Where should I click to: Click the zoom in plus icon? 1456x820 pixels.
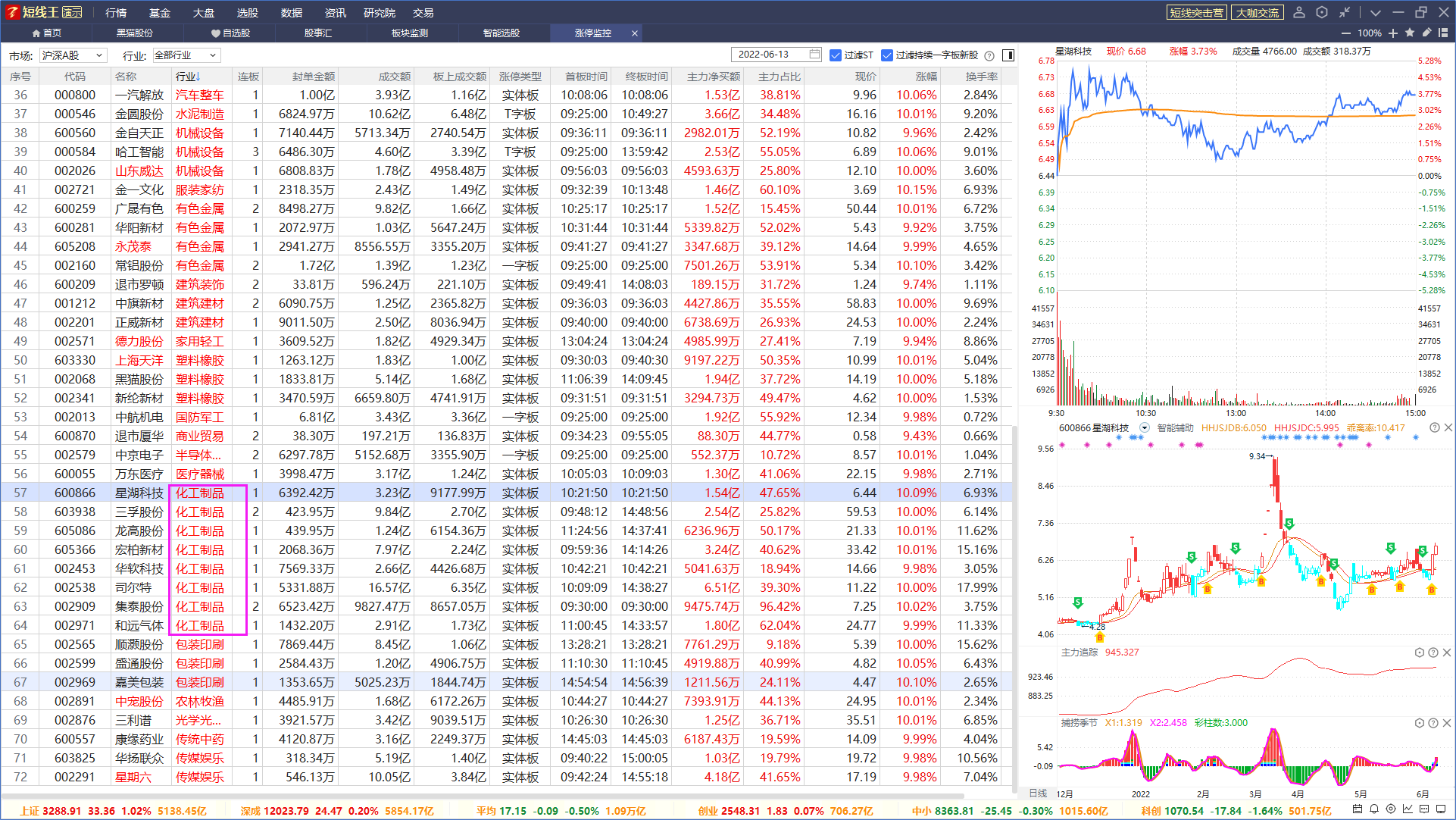click(1393, 33)
